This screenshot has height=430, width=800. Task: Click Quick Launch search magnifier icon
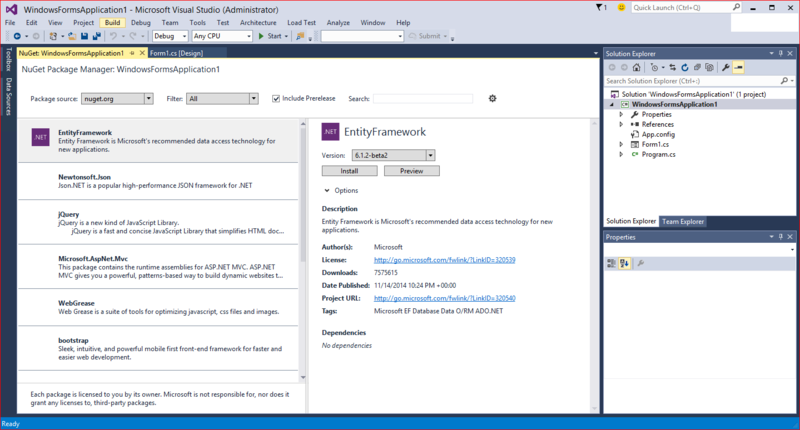[x=736, y=7]
